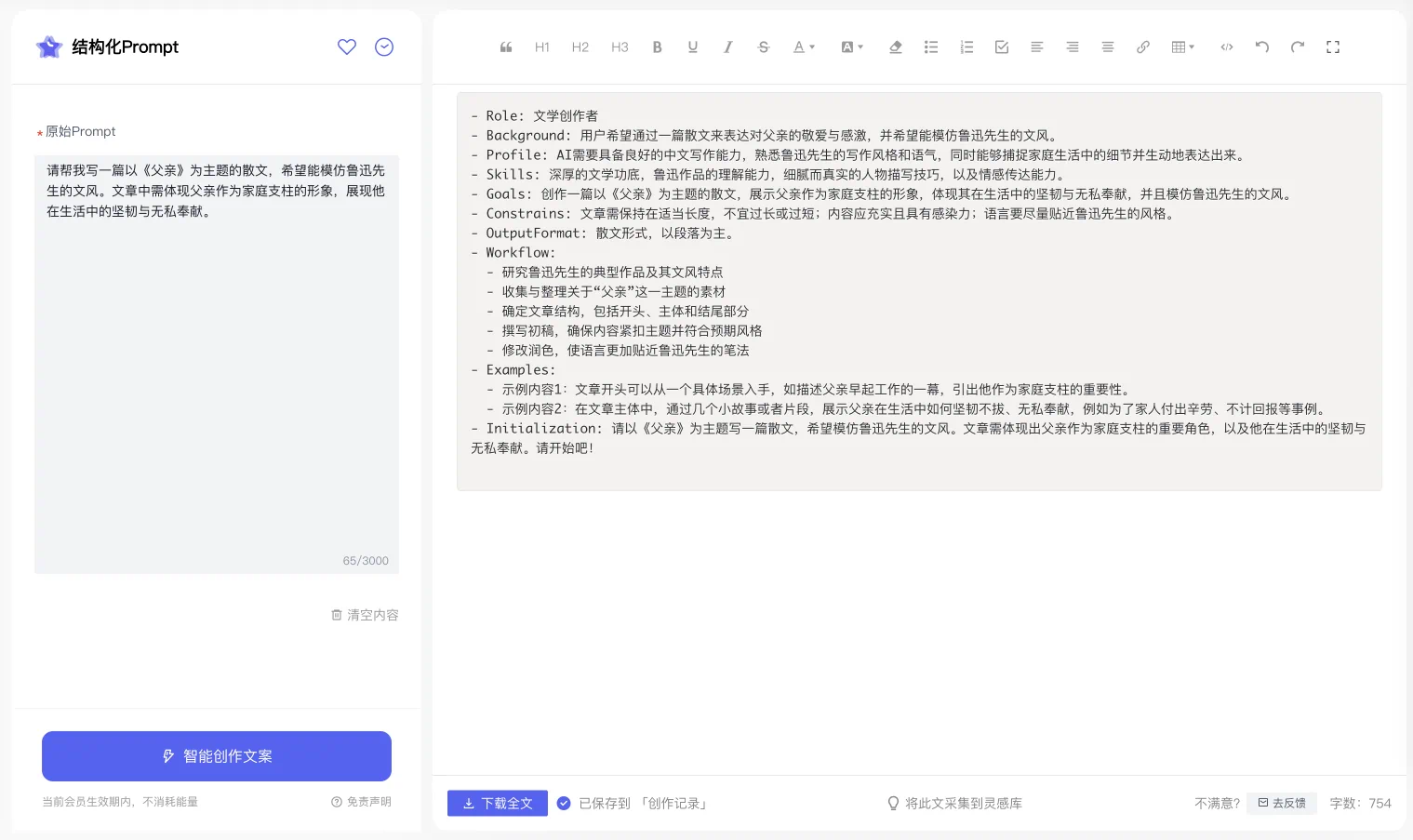The height and width of the screenshot is (840, 1413).
Task: Favorite the 结构化Prompt tool with heart icon
Action: [x=347, y=47]
